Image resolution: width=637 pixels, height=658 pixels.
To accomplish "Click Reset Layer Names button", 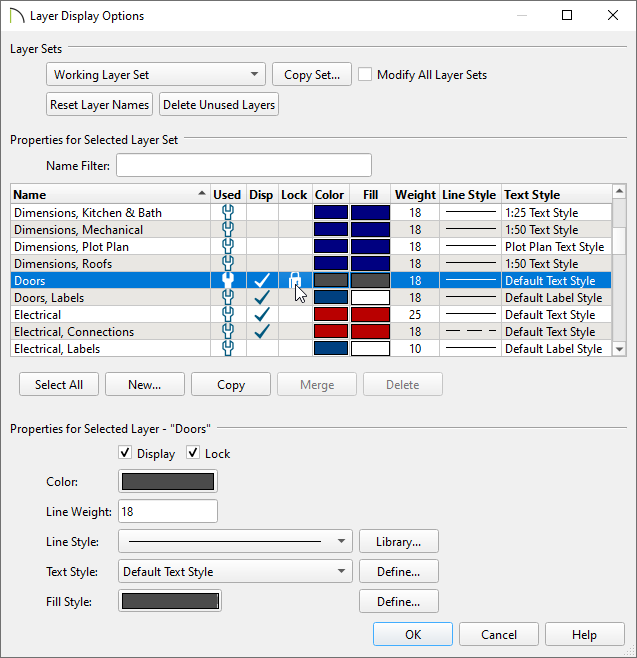I will [99, 104].
